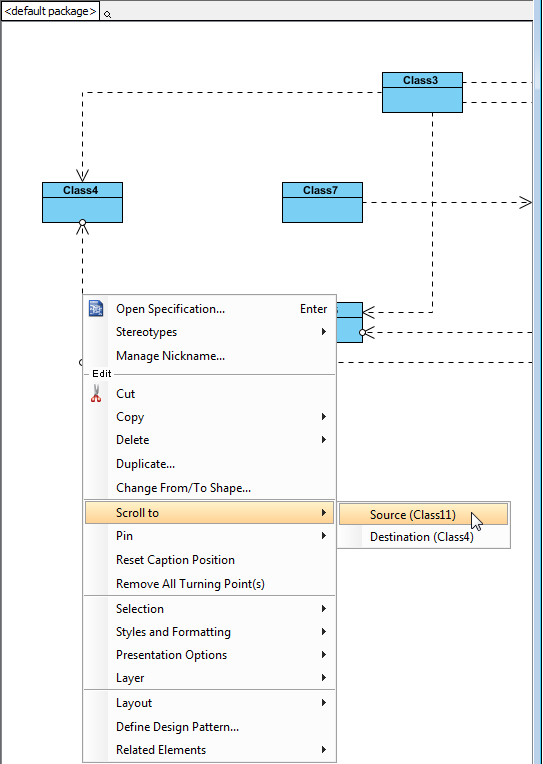Open Presentation Options submenu
Viewport: 543px width, 764px height.
tap(210, 655)
